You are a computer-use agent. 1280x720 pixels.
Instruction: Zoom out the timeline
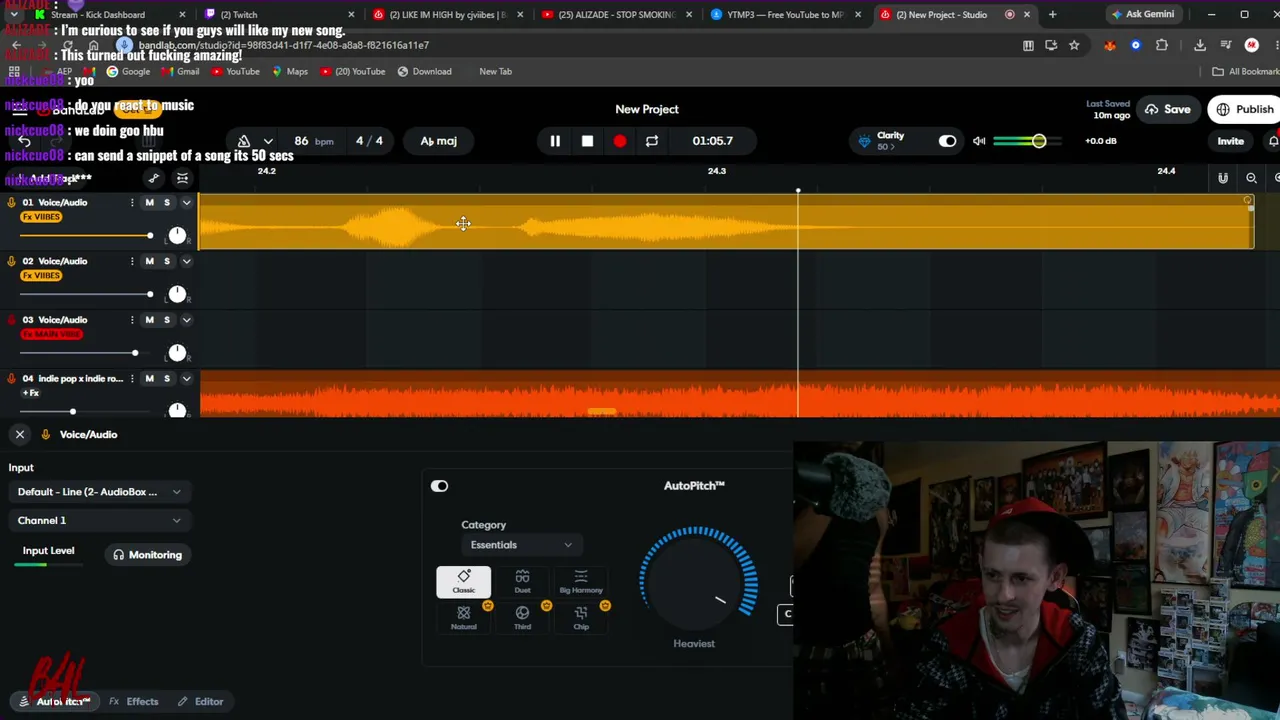point(1251,178)
